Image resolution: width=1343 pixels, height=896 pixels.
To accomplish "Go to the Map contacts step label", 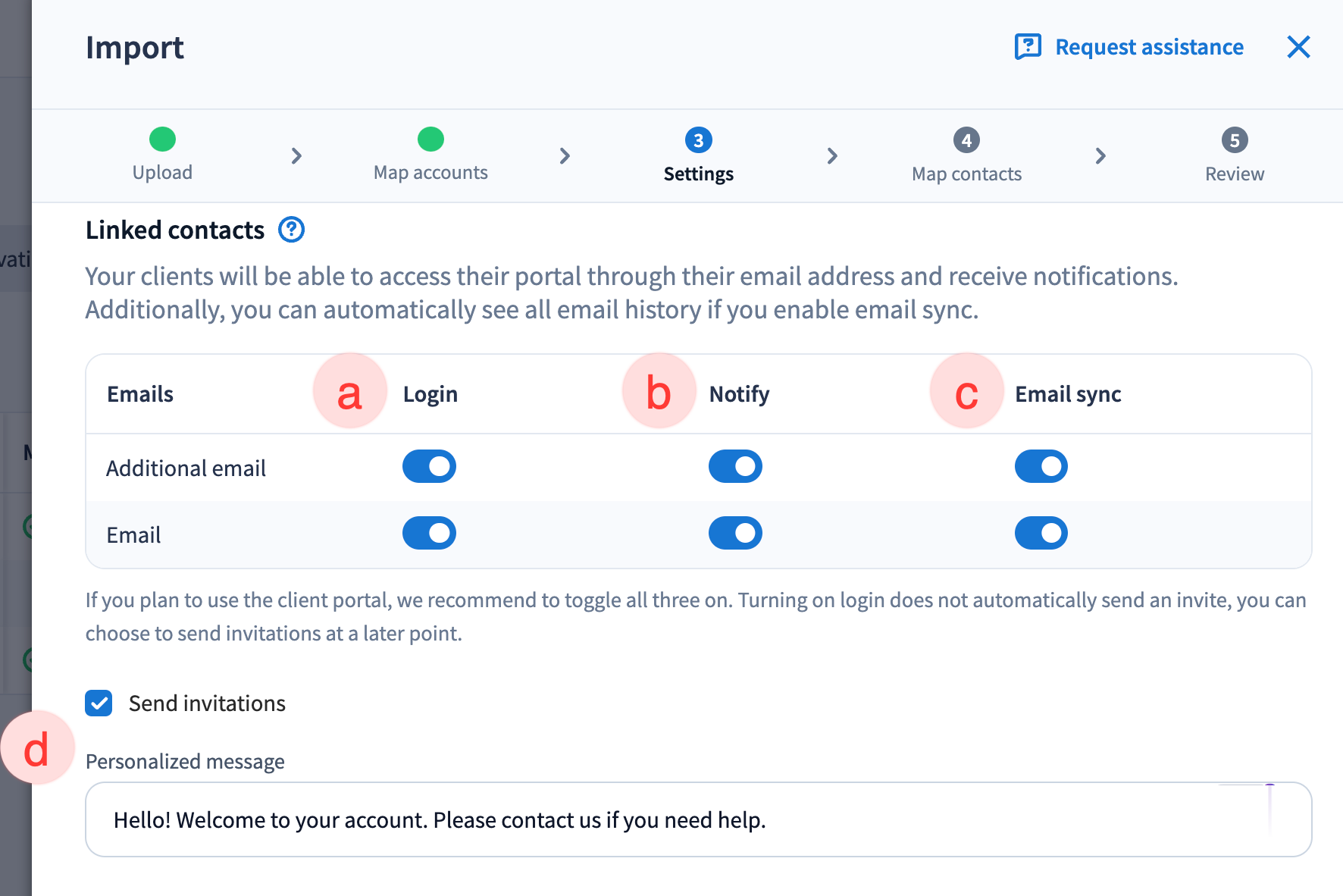I will pos(966,174).
